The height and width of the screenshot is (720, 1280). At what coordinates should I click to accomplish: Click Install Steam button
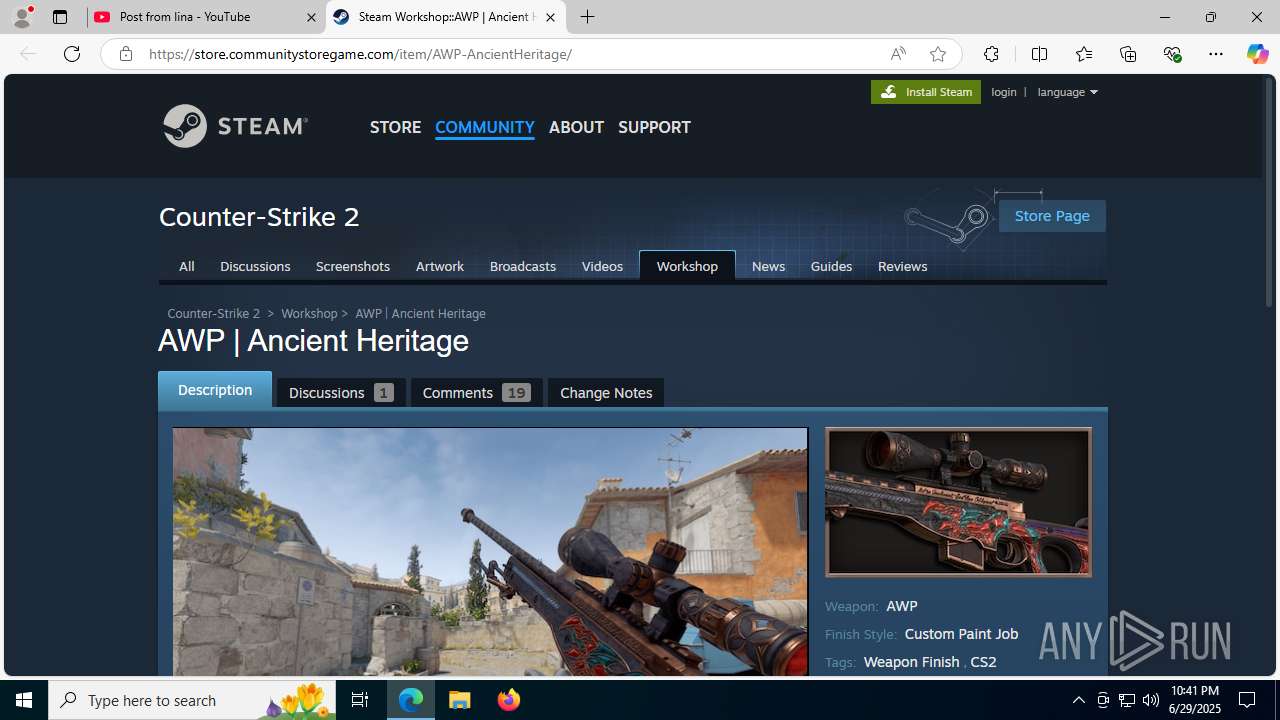926,91
